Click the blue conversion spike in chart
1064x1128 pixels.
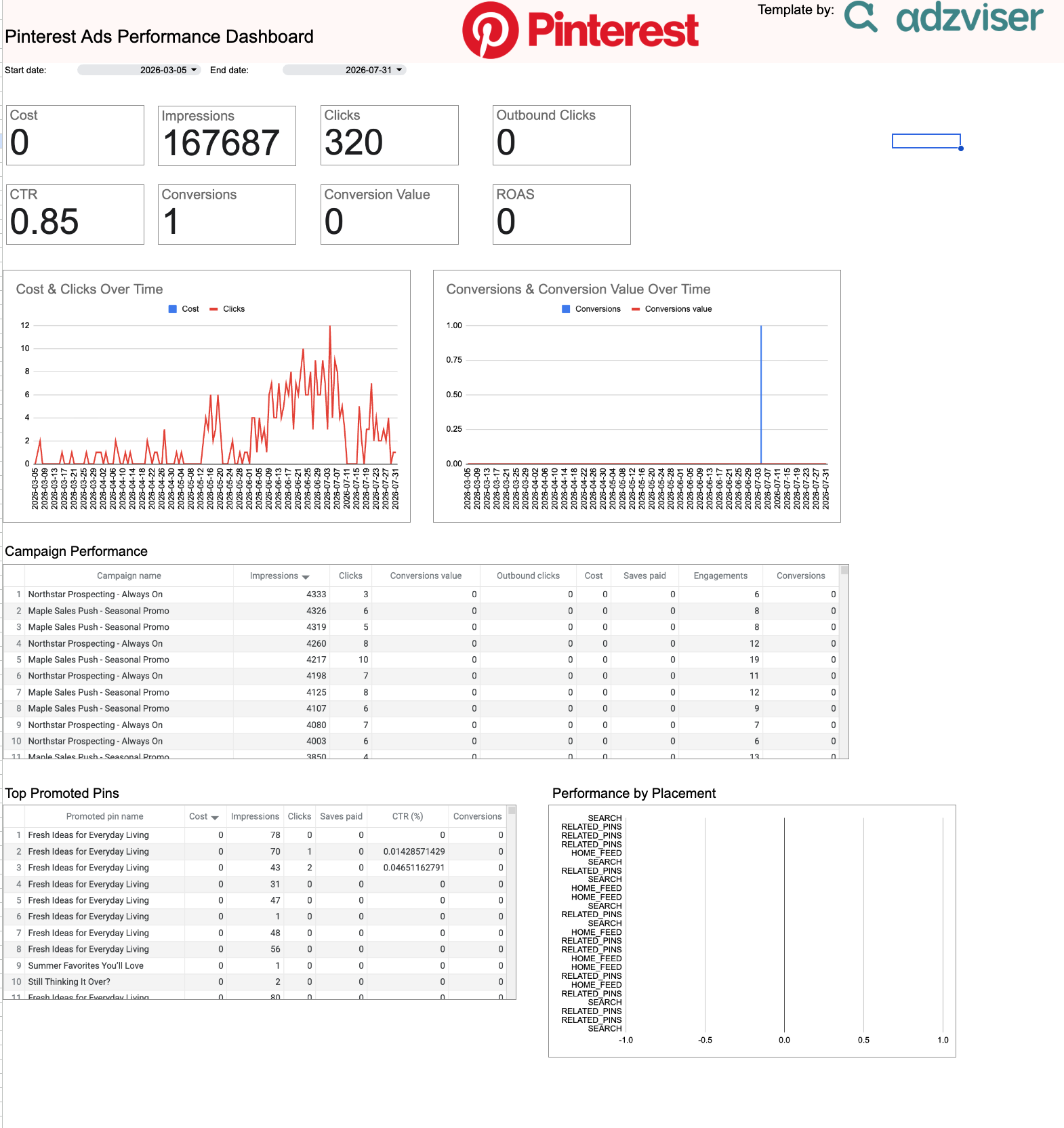point(761,395)
